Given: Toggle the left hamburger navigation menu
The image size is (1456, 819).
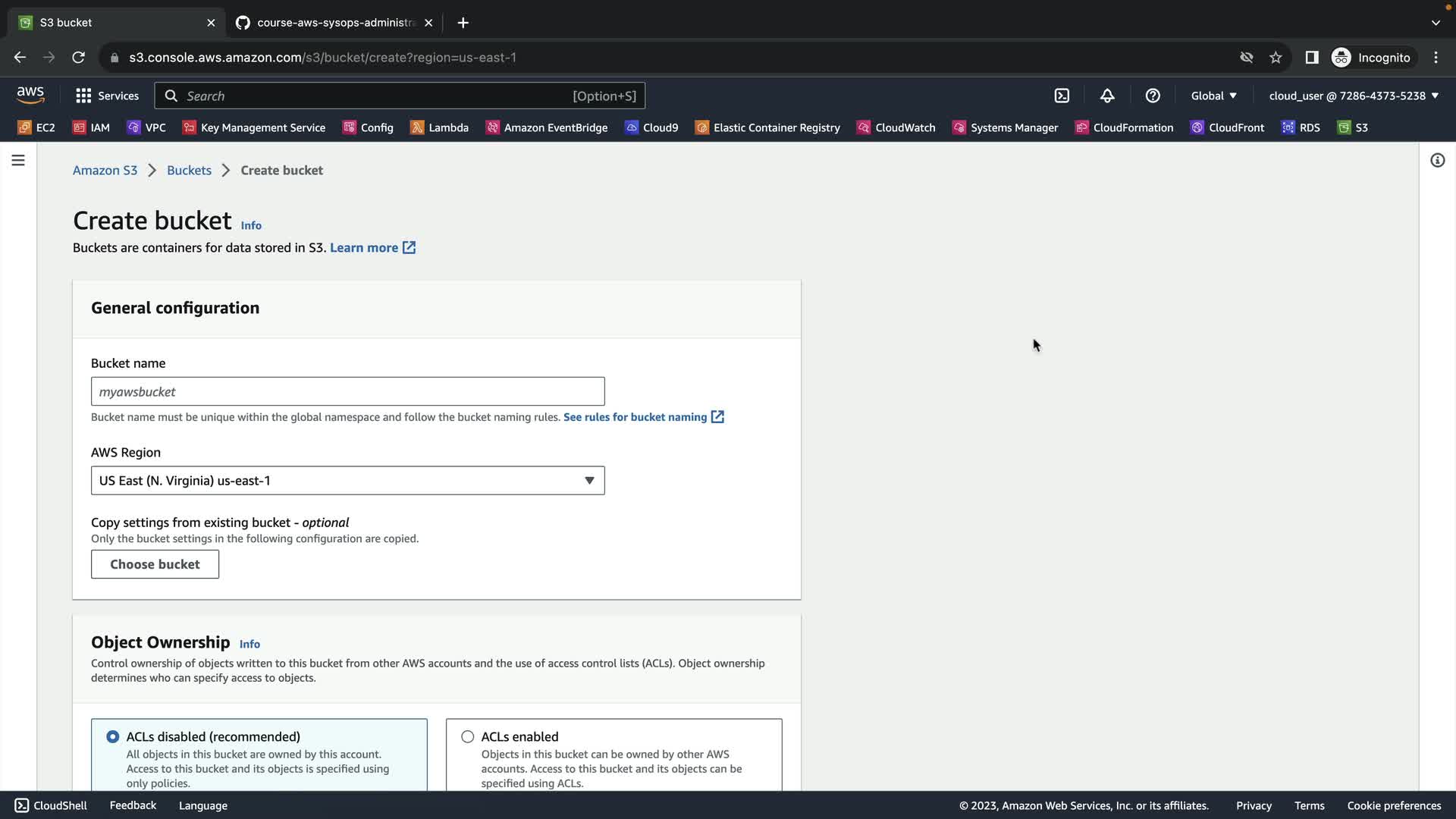Looking at the screenshot, I should coord(18,160).
